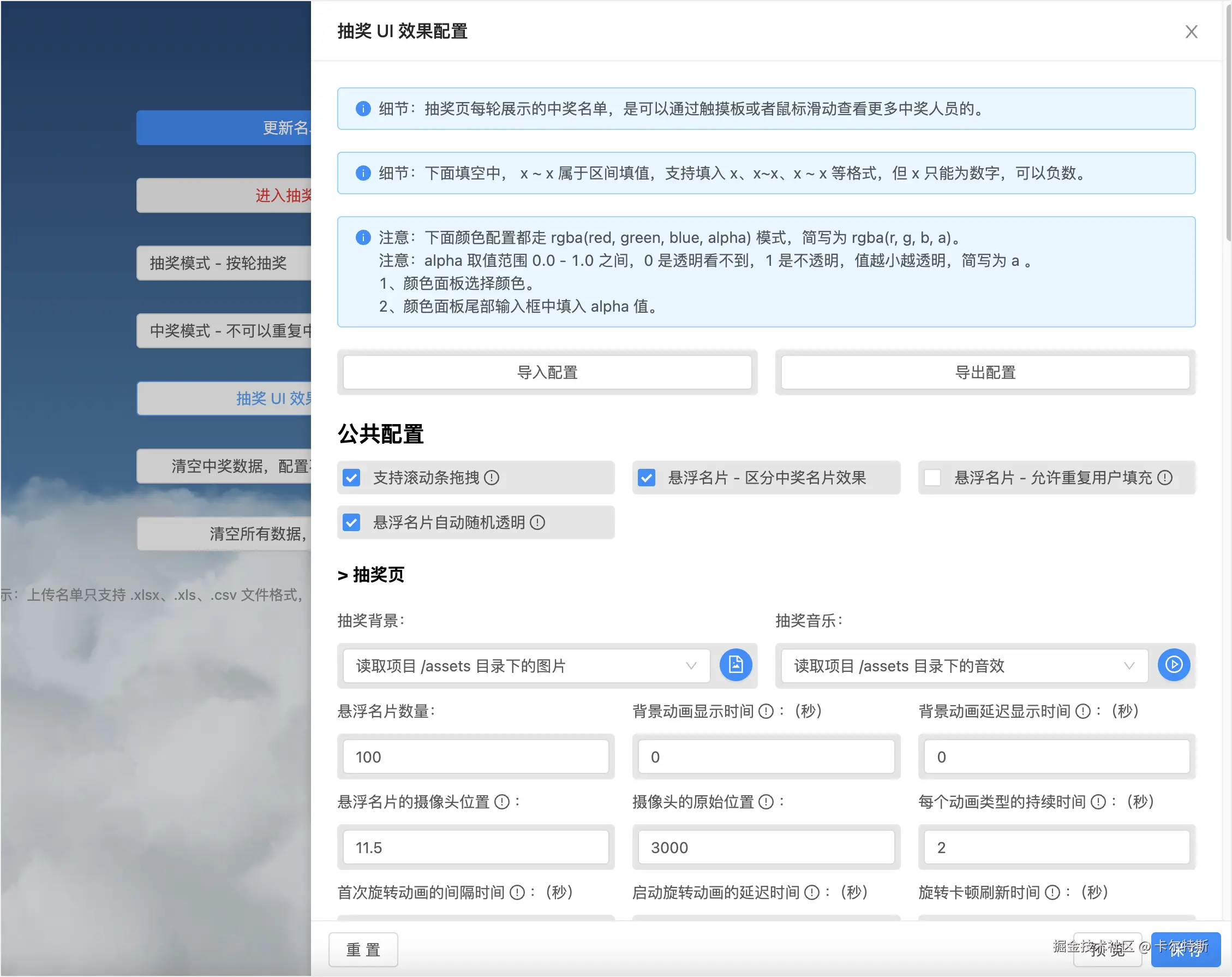Click info icon next to 每个动画类型的持续时间
The height and width of the screenshot is (977, 1232).
point(1098,801)
